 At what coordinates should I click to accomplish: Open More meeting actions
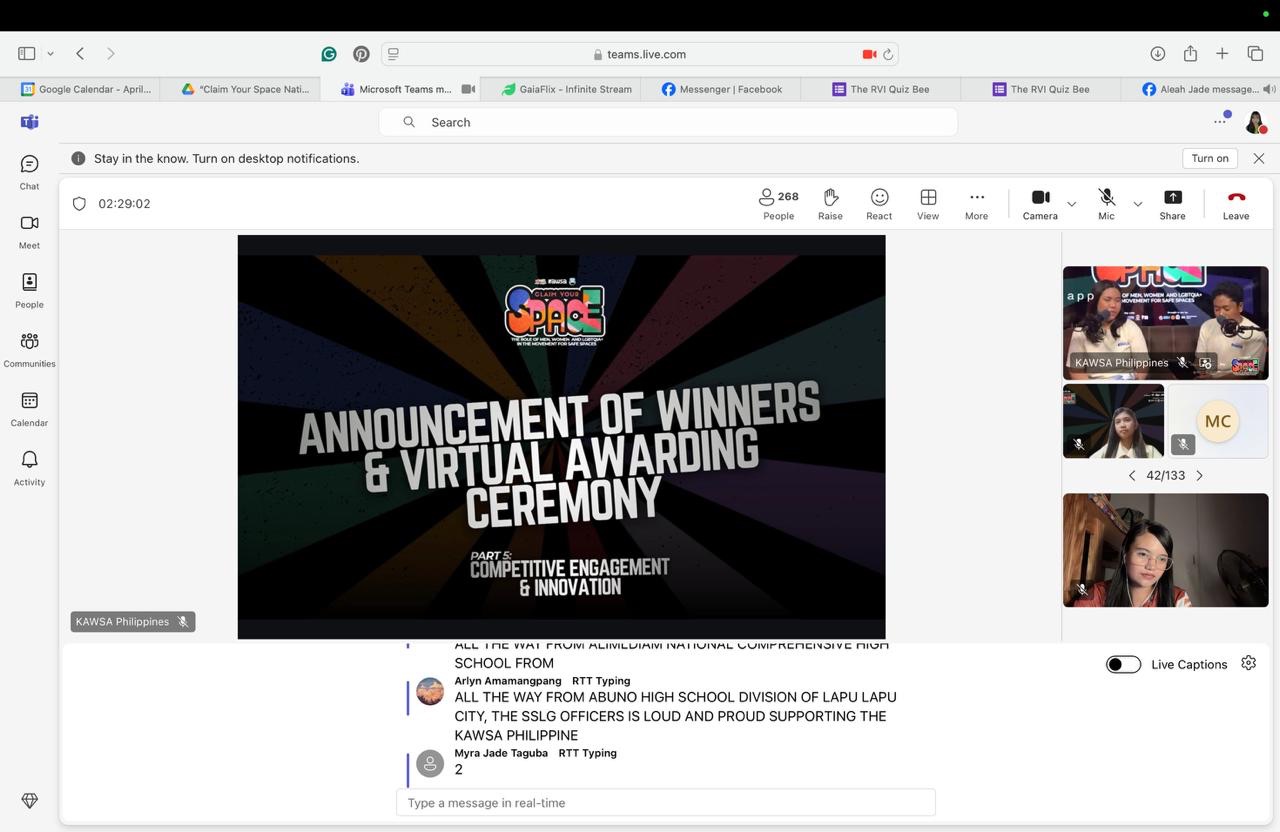click(x=976, y=204)
